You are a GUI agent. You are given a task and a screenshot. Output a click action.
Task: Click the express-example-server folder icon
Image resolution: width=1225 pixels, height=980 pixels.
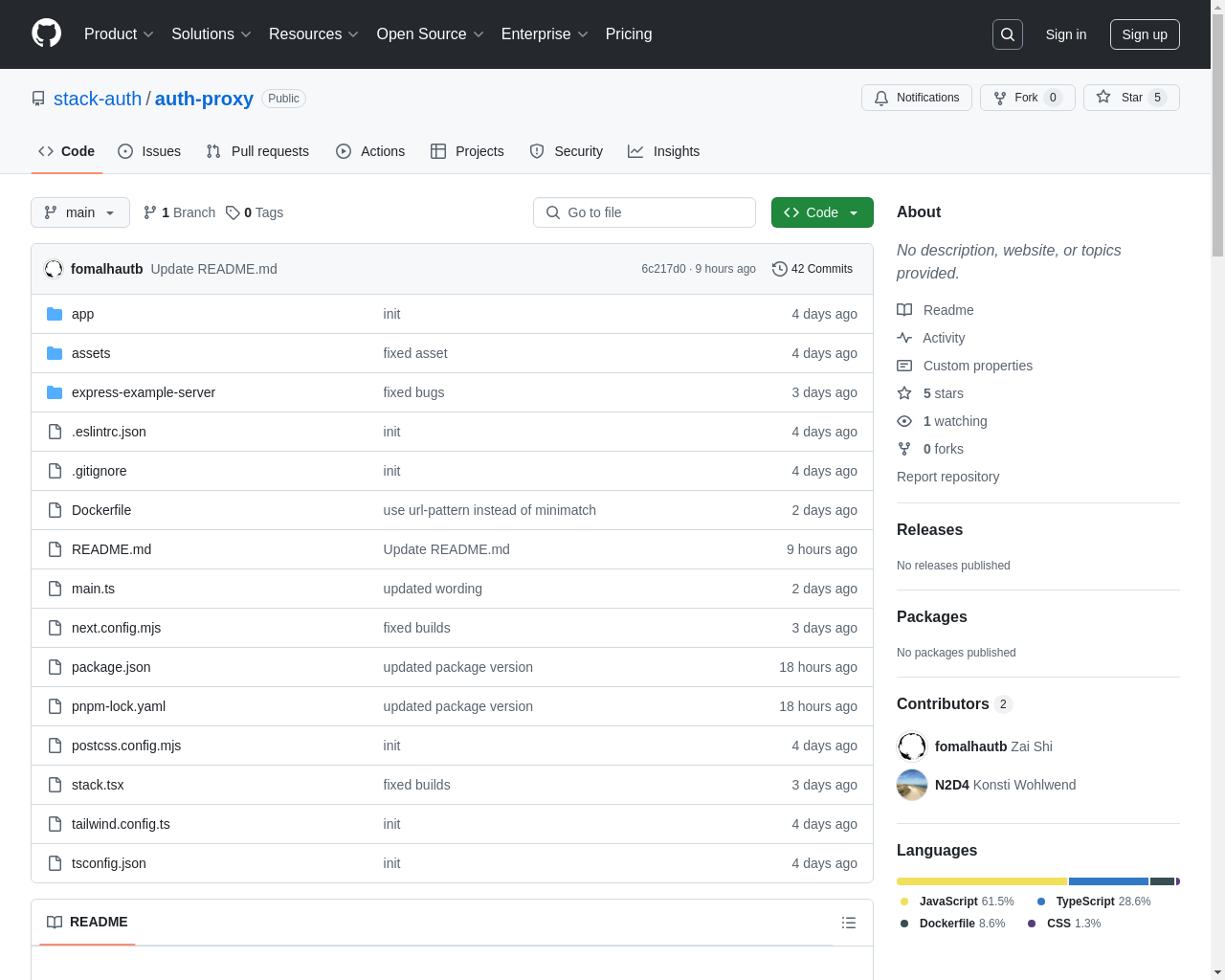click(55, 392)
